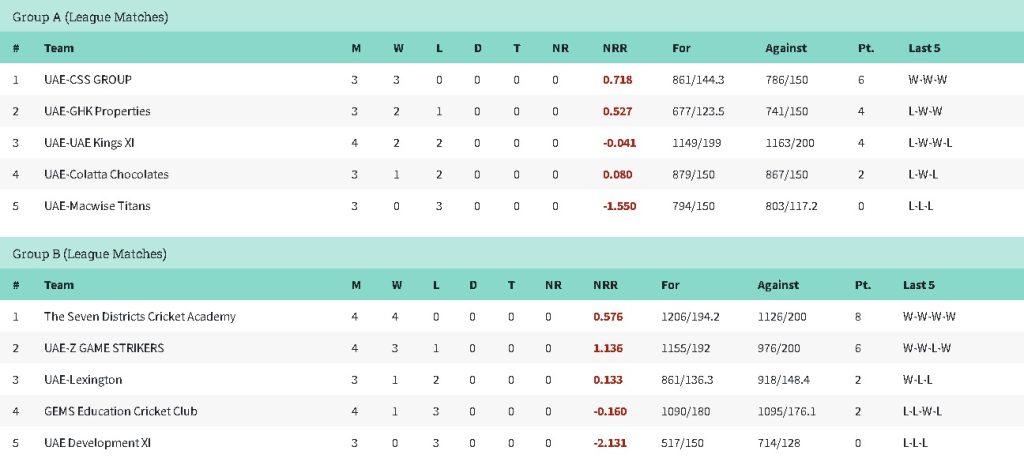
Task: Click the -1.550 NRR value for Macwise Titans
Action: click(x=619, y=206)
